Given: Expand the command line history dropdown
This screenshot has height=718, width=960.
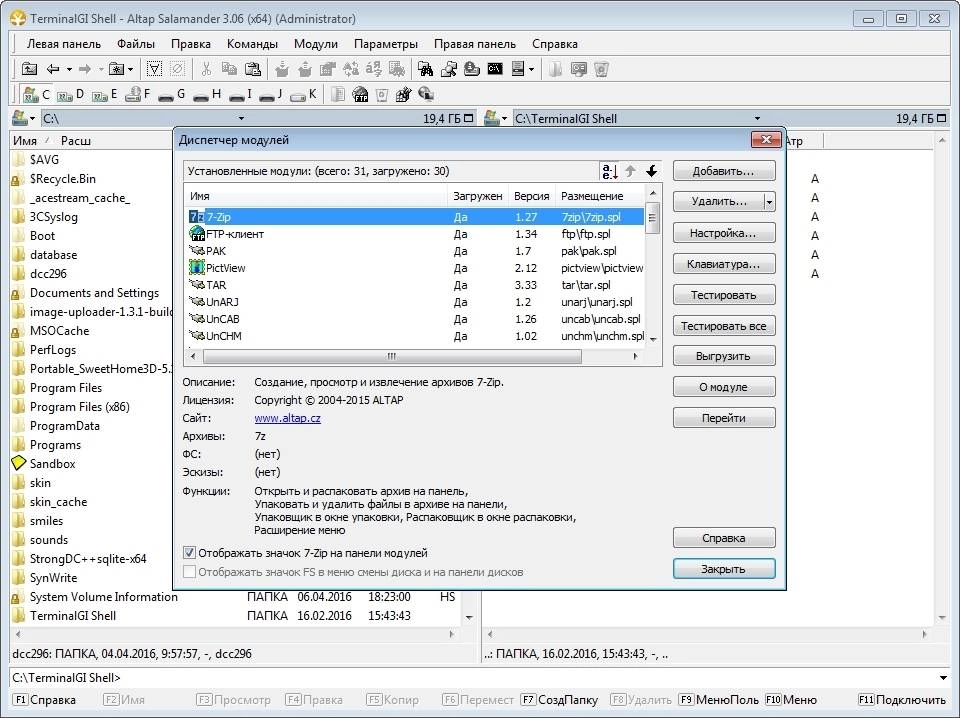Looking at the screenshot, I should click(x=943, y=678).
